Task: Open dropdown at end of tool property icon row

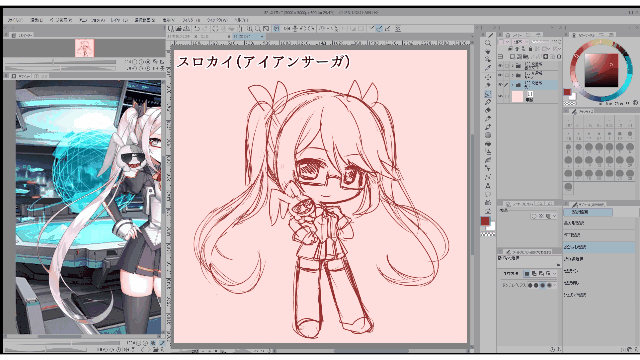Action: point(555,273)
